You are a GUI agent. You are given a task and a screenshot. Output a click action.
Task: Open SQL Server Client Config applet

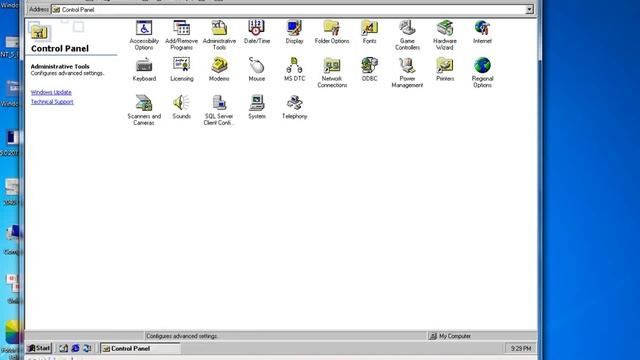click(x=219, y=110)
